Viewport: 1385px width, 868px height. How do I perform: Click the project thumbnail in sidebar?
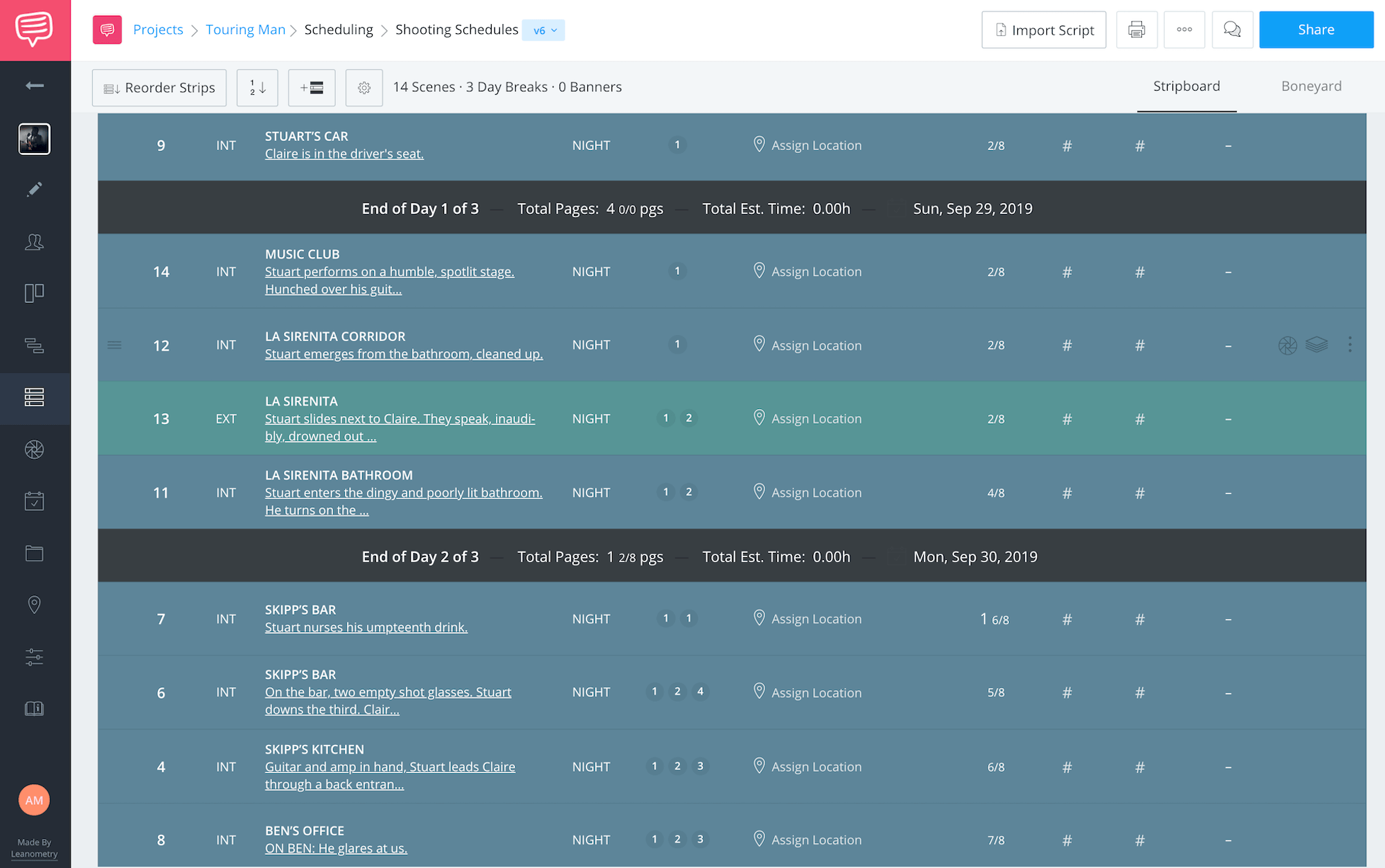[35, 139]
